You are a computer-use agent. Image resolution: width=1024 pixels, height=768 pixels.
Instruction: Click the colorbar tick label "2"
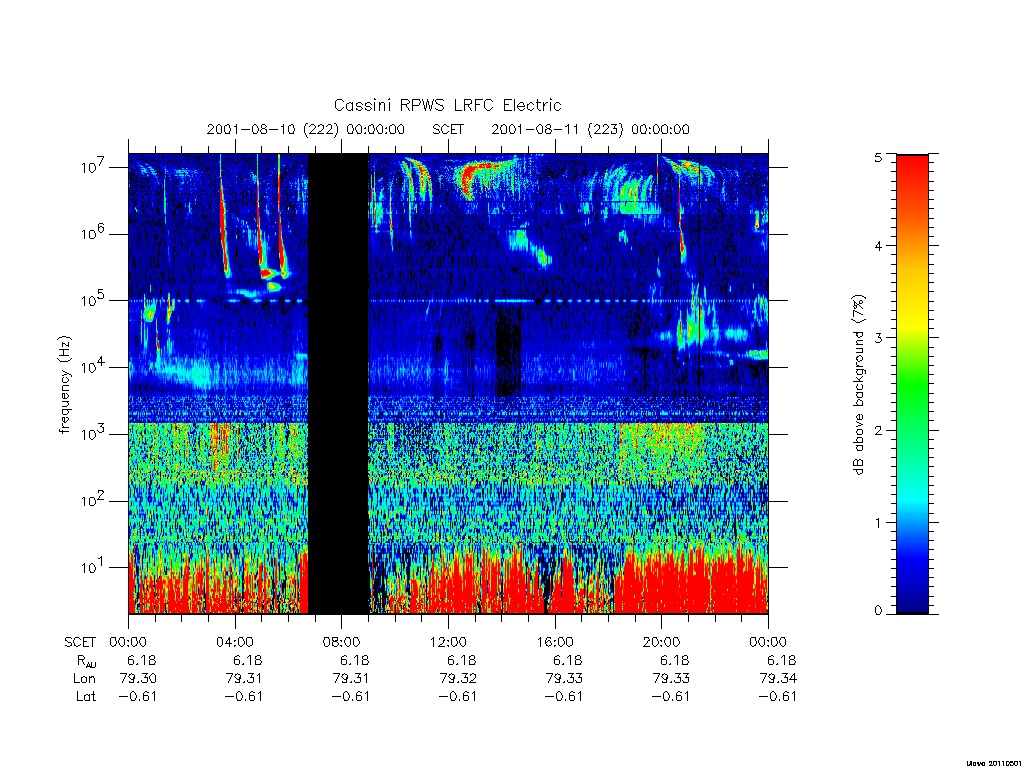878,430
